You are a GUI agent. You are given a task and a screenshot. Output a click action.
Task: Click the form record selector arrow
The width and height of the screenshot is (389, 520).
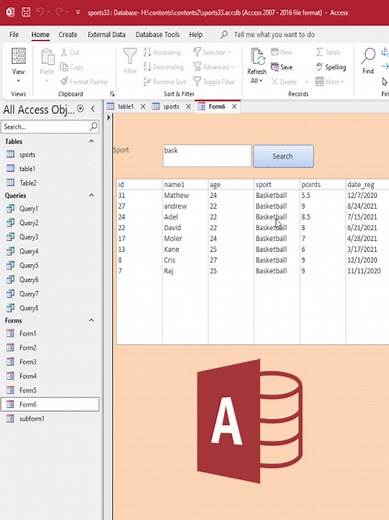[109, 117]
